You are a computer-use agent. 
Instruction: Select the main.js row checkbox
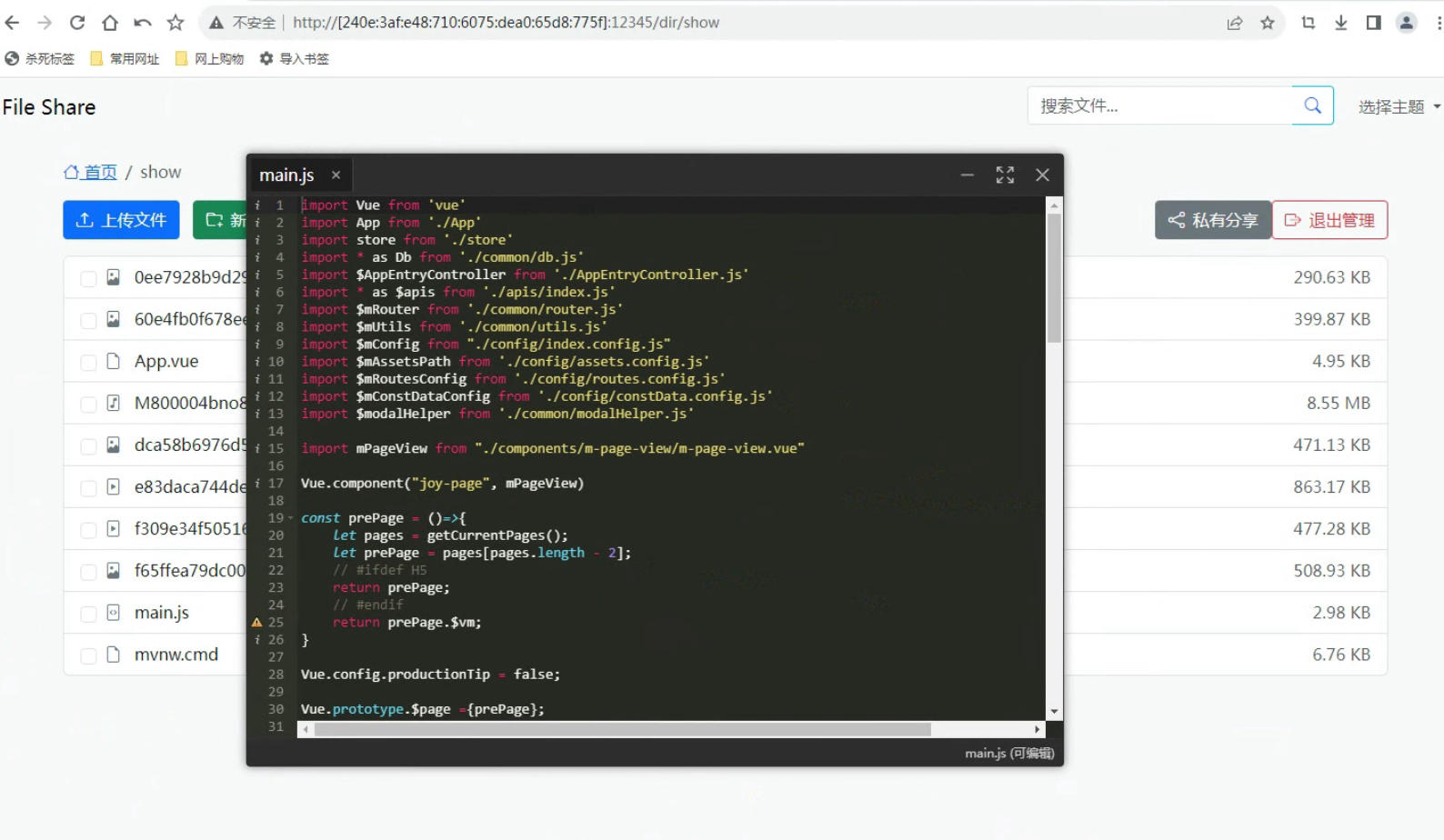(x=88, y=615)
